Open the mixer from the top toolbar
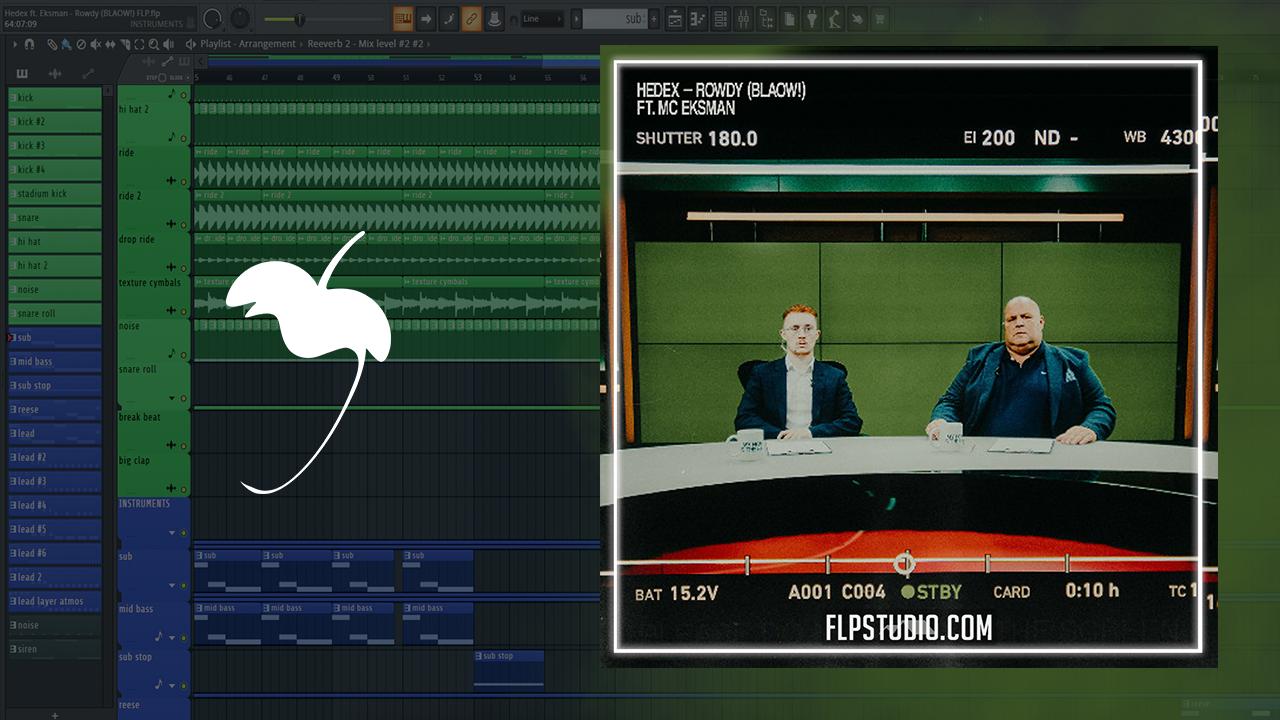Image resolution: width=1280 pixels, height=720 pixels. [742, 19]
